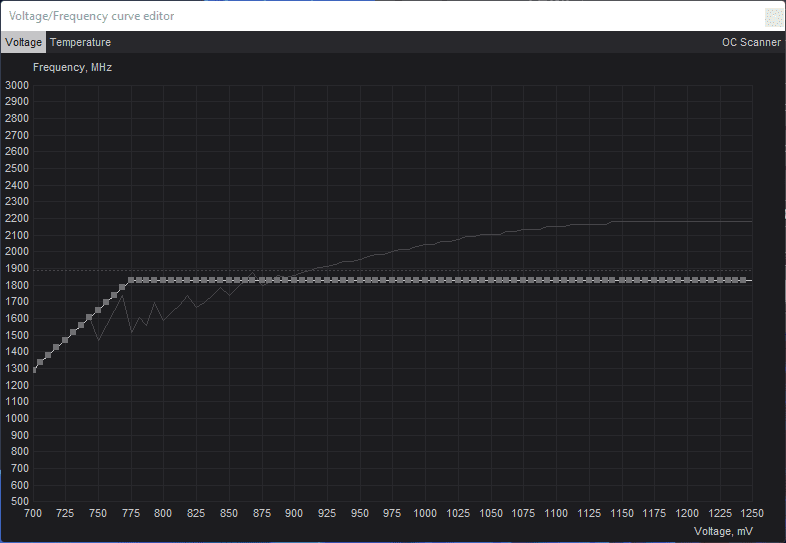Select the flat-line curve point at 1200 mV
Viewport: 786px width, 543px height.
(687, 280)
